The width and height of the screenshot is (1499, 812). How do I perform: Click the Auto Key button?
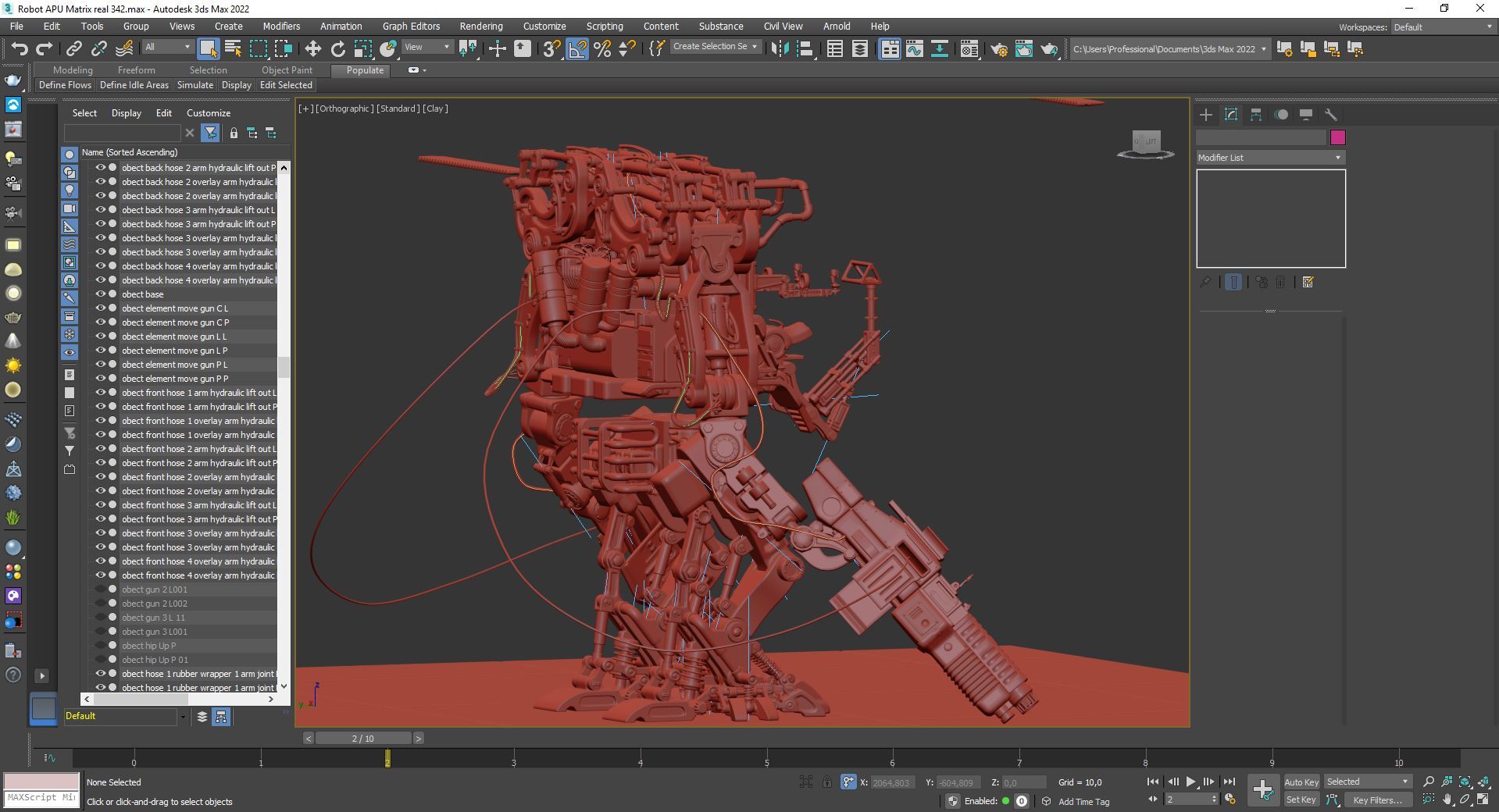tap(1301, 782)
